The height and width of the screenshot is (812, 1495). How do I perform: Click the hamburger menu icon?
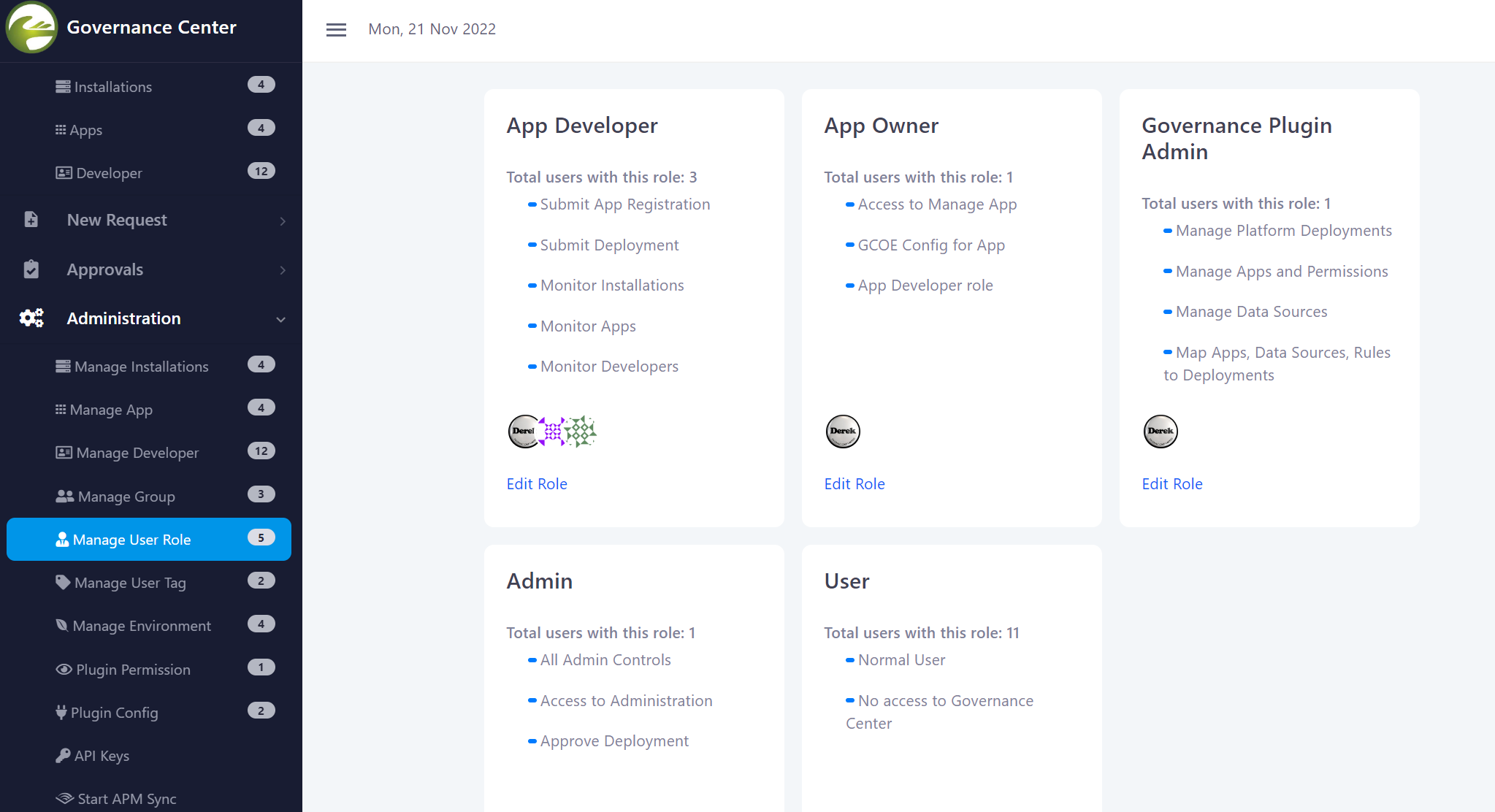(x=336, y=29)
